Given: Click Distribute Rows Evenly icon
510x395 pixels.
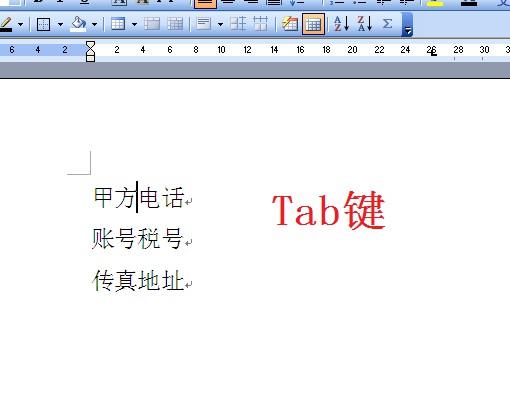Looking at the screenshot, I should [x=239, y=24].
